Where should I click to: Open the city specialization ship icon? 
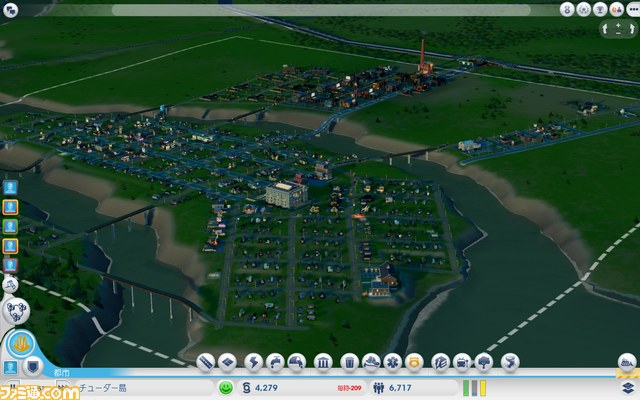(x=628, y=362)
